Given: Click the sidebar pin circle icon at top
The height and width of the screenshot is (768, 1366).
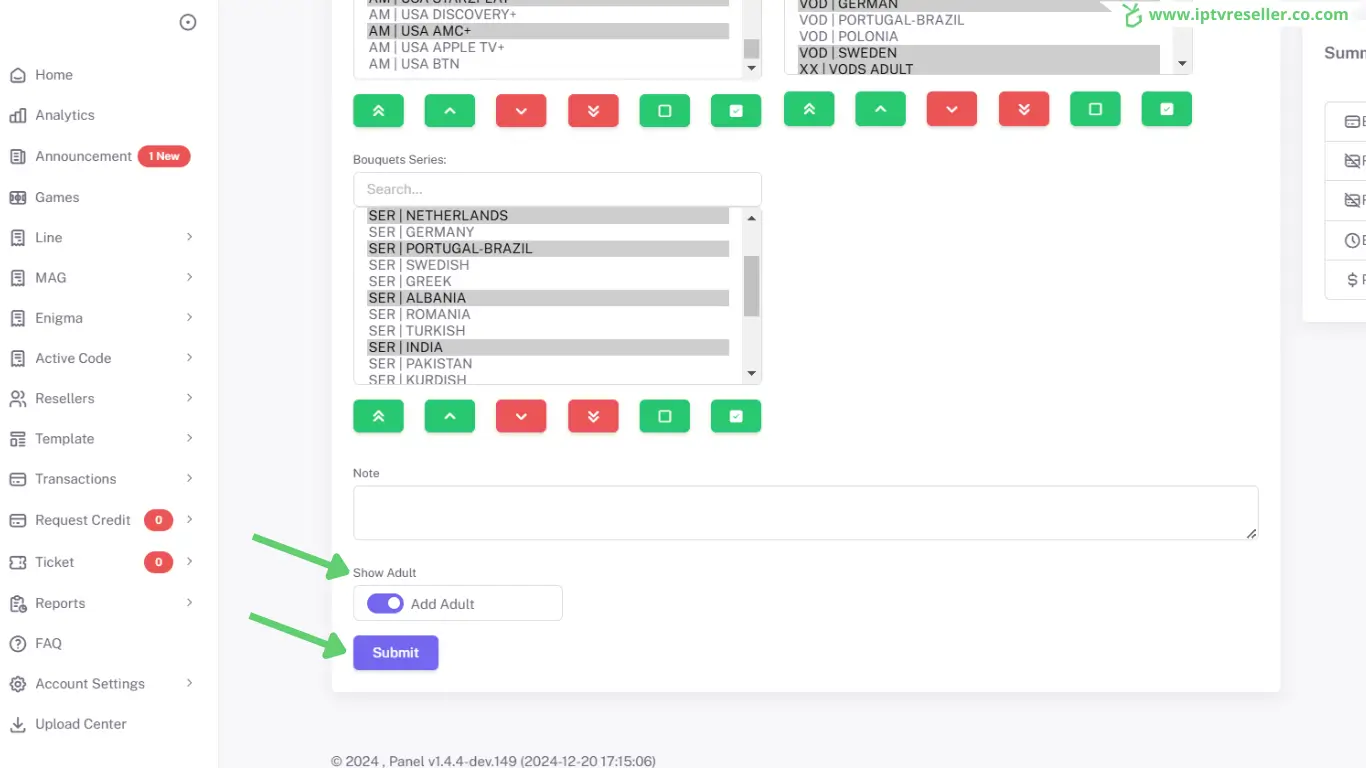Looking at the screenshot, I should tap(188, 23).
